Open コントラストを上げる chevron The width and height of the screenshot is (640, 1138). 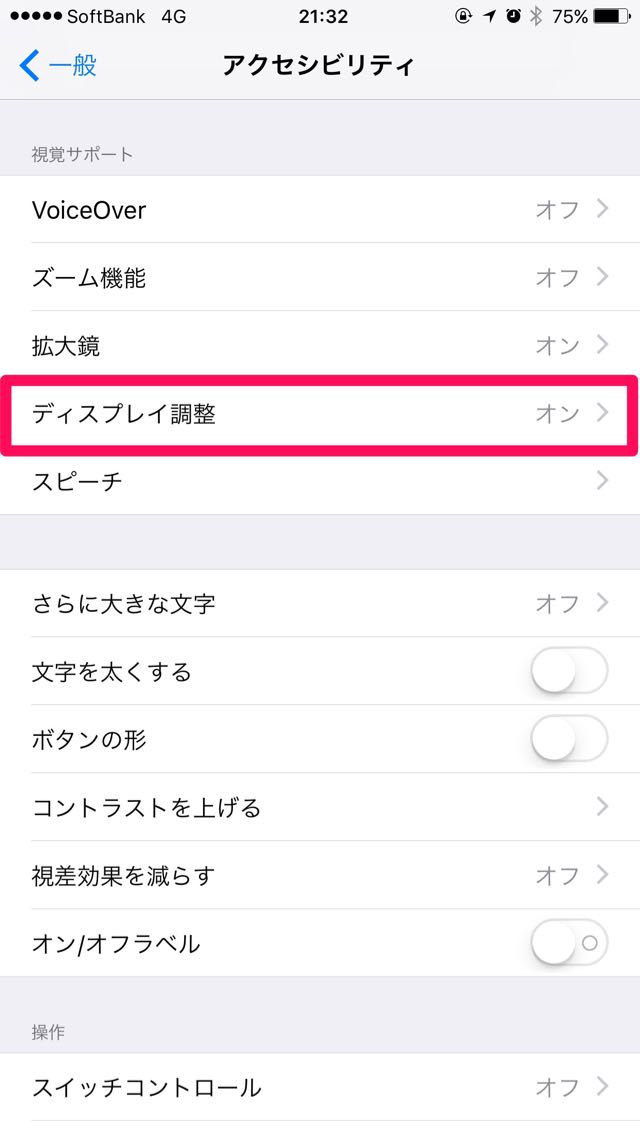pos(602,806)
